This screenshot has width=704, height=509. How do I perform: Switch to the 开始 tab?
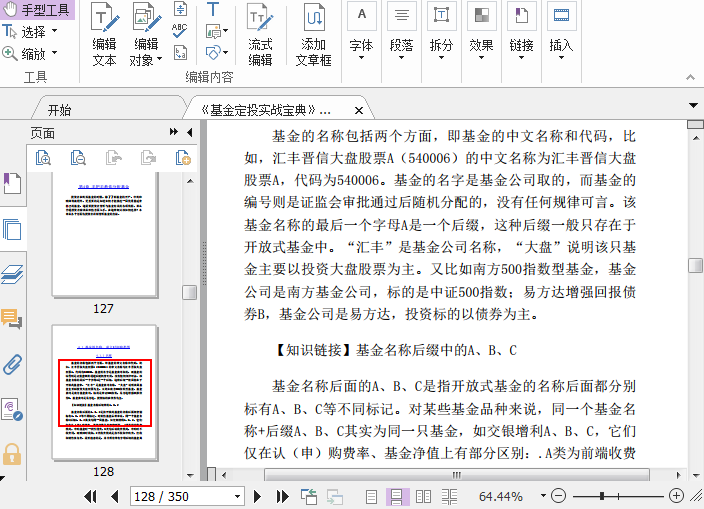point(59,110)
